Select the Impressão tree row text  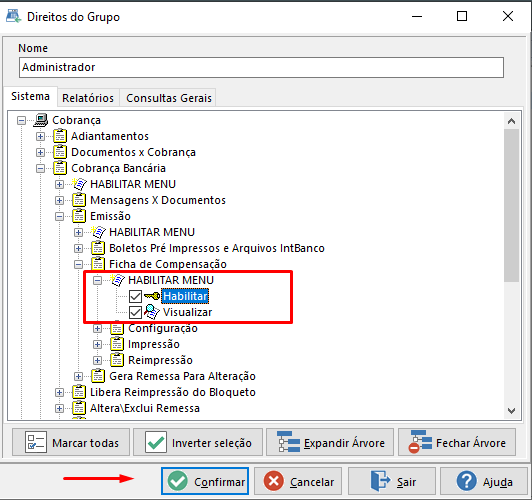click(x=154, y=344)
